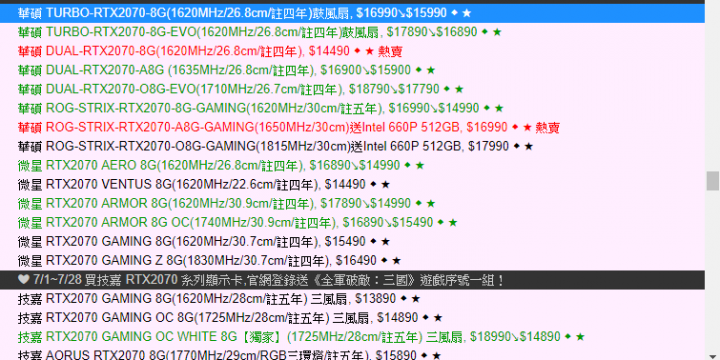The height and width of the screenshot is (360, 720).
Task: Click the vertical scrollbar thumb of the list
Action: click(x=713, y=181)
